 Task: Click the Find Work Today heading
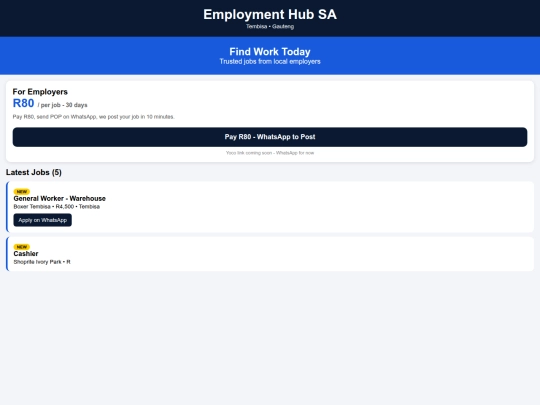270,52
